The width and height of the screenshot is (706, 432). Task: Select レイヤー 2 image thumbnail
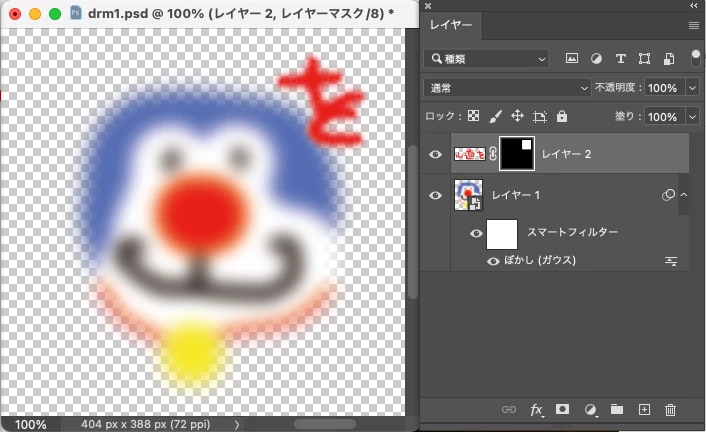click(470, 154)
